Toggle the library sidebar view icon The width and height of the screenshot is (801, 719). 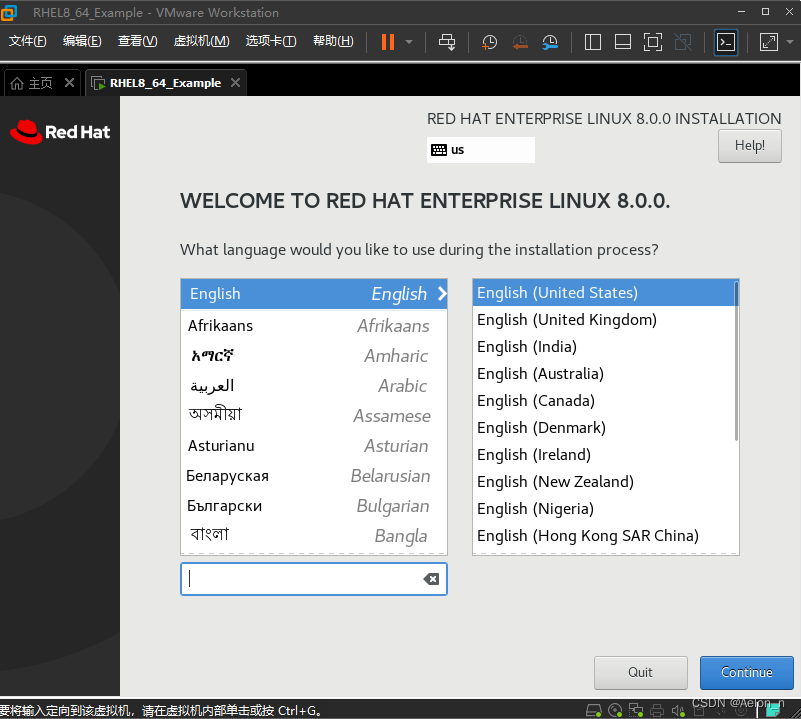click(592, 42)
